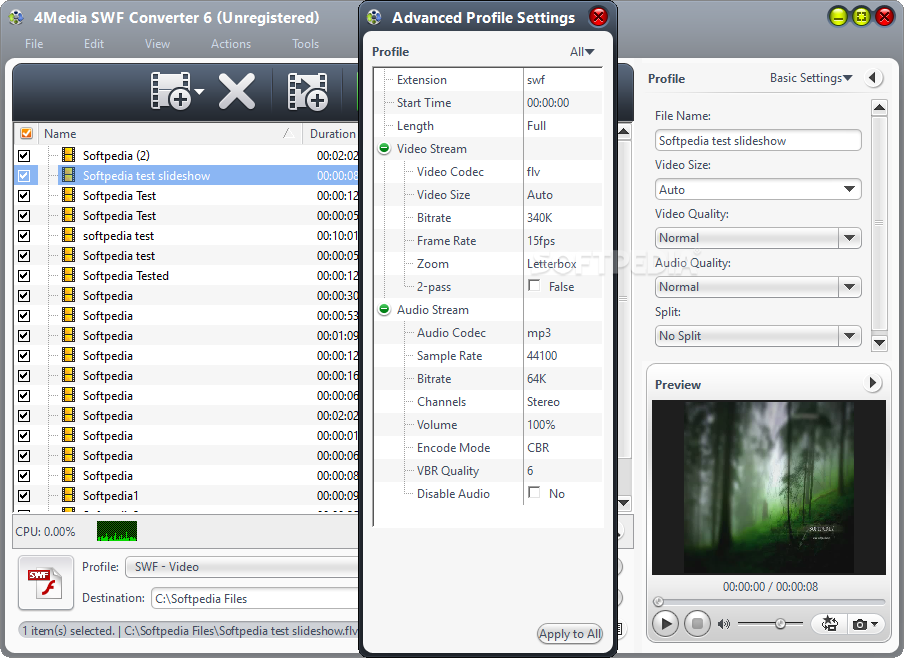This screenshot has width=904, height=658.
Task: Open the Basic Settings dropdown
Action: coord(811,78)
